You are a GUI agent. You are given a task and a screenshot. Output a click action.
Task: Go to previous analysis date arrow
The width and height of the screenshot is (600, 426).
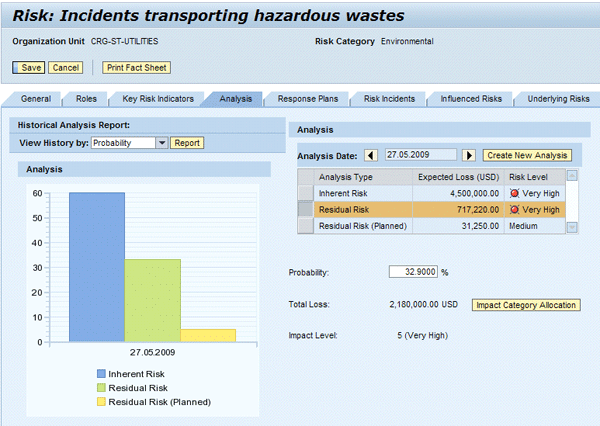[370, 155]
